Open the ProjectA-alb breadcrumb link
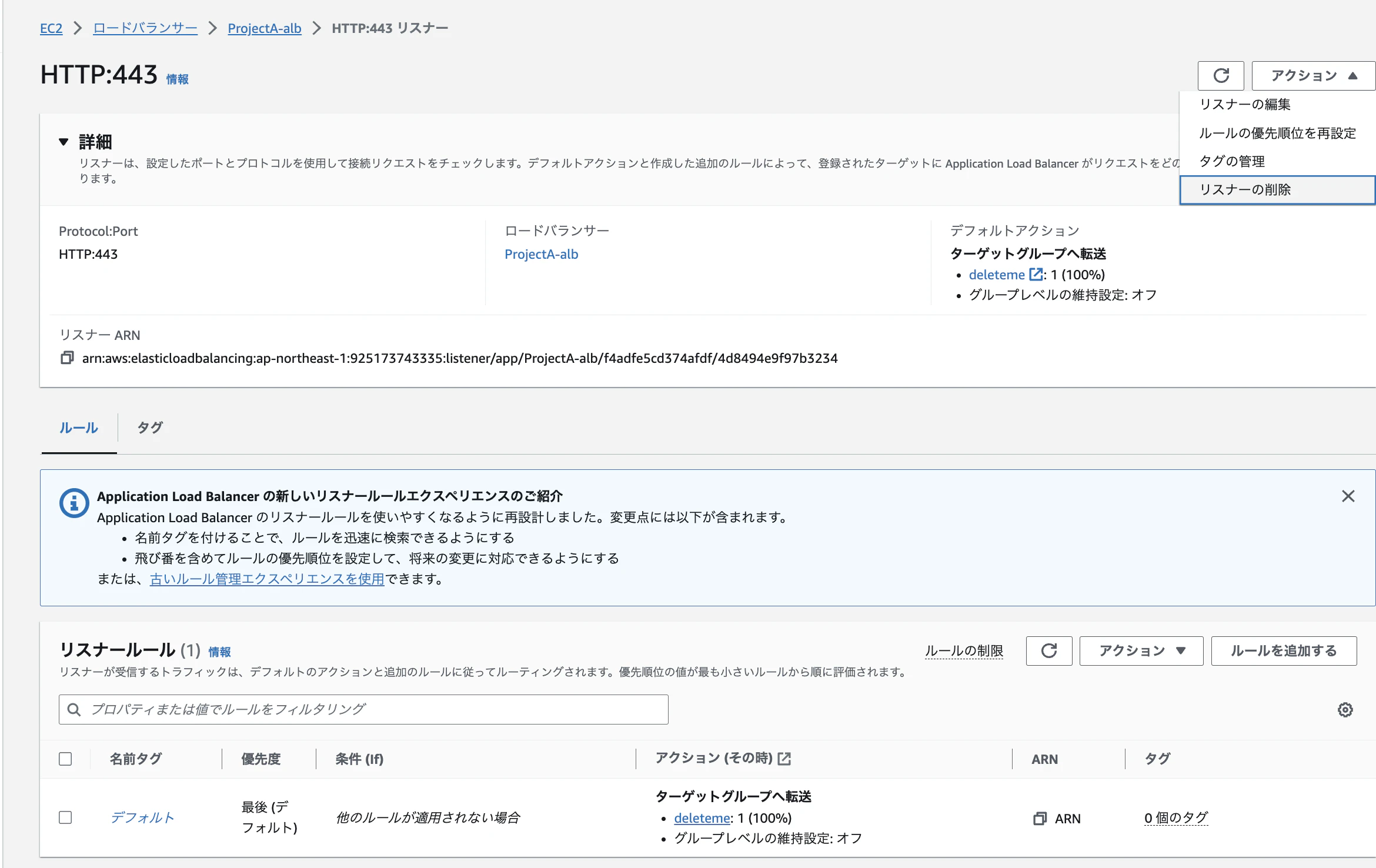The height and width of the screenshot is (868, 1376). (x=264, y=28)
